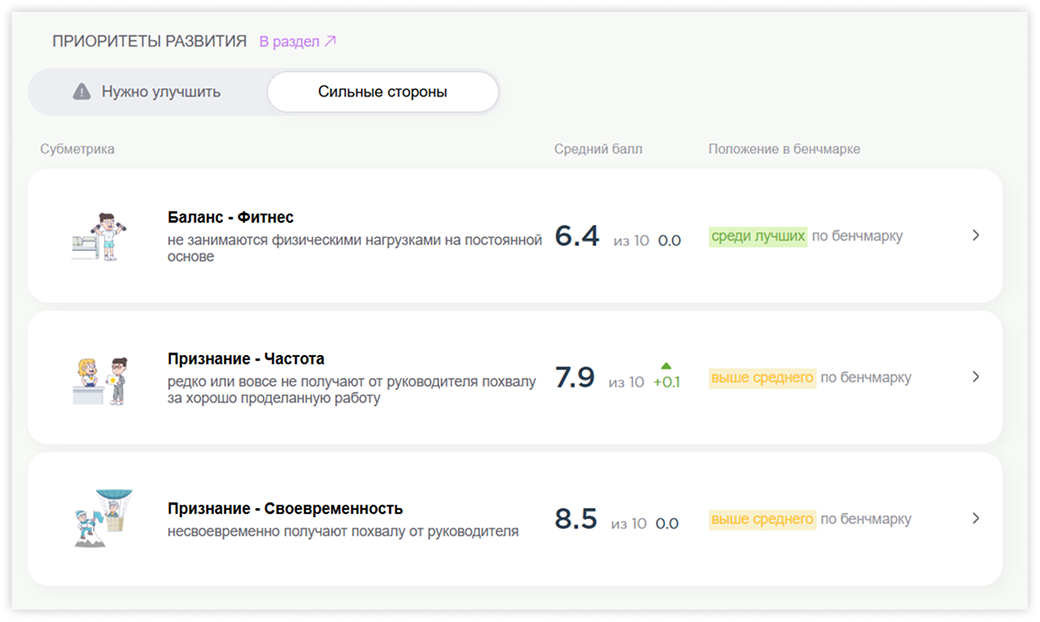Click the Признание - Своевременность balloon illustration
Viewport: 1040px width, 622px height.
coord(100,518)
